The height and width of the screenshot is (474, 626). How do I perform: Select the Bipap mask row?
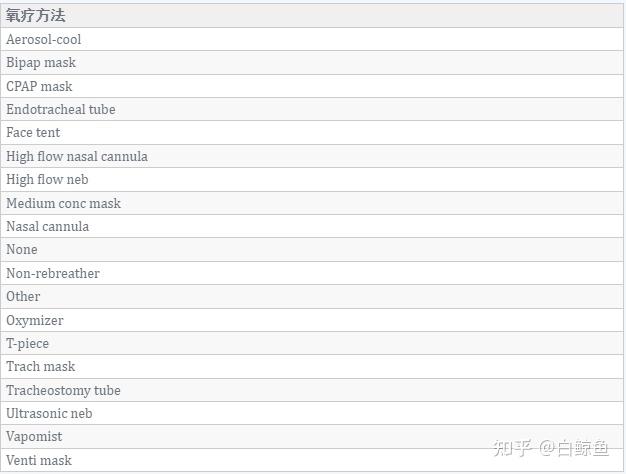click(x=312, y=63)
